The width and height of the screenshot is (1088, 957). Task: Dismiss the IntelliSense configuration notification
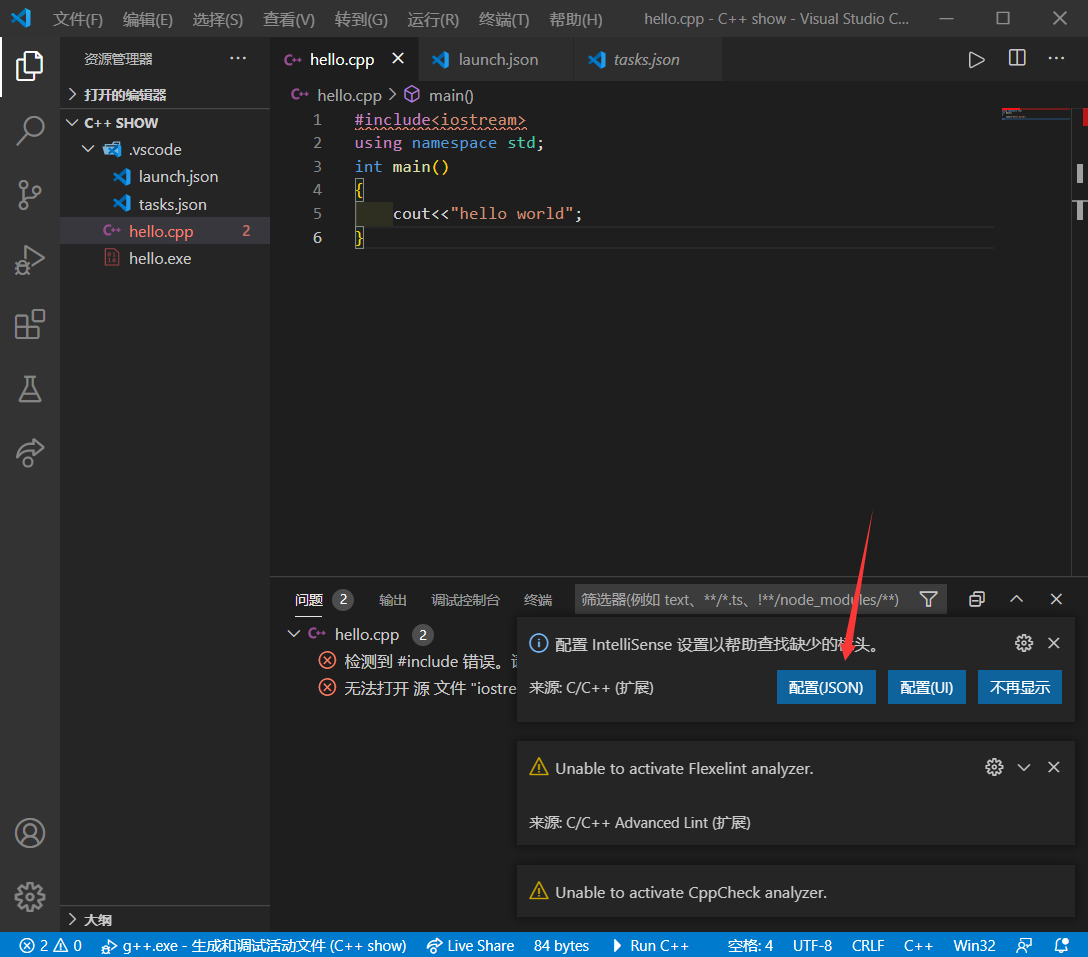pyautogui.click(x=1053, y=643)
